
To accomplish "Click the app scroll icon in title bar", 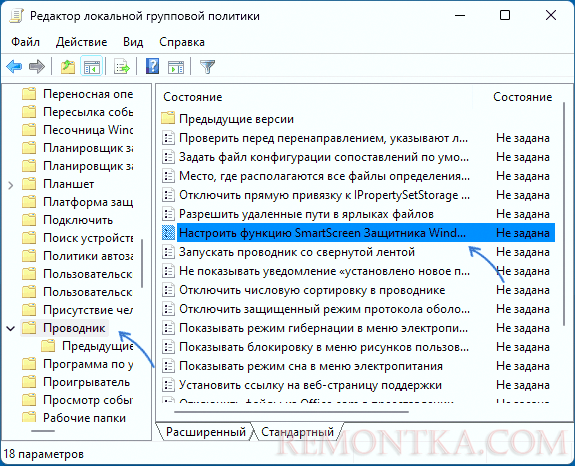I will point(16,16).
